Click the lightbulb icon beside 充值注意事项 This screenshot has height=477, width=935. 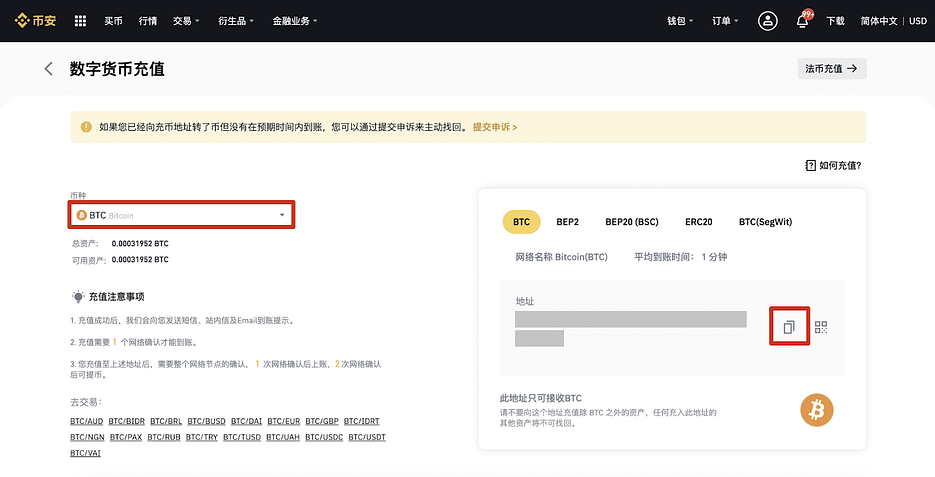[78, 296]
